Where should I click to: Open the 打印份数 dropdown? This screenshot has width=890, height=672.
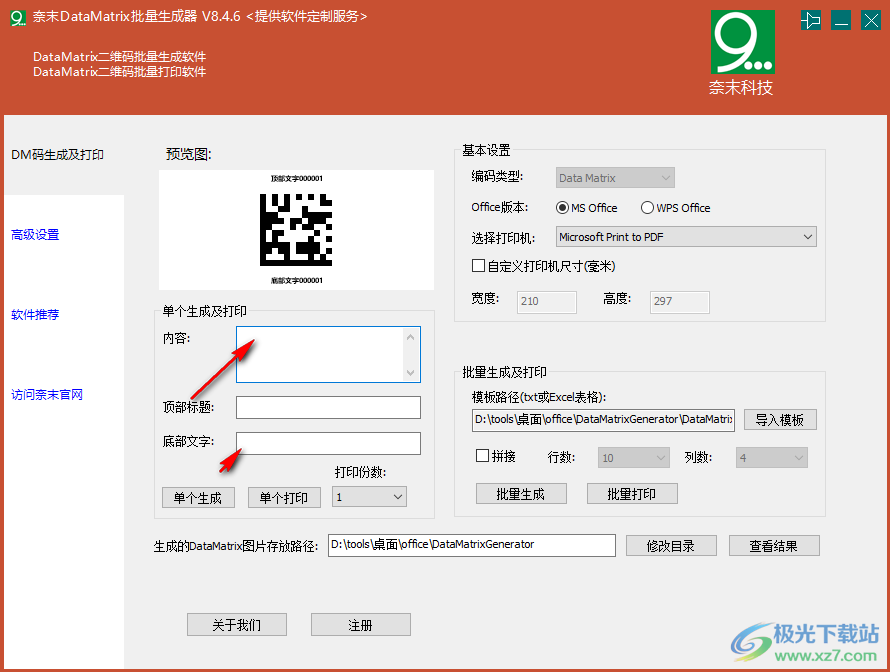coord(370,497)
